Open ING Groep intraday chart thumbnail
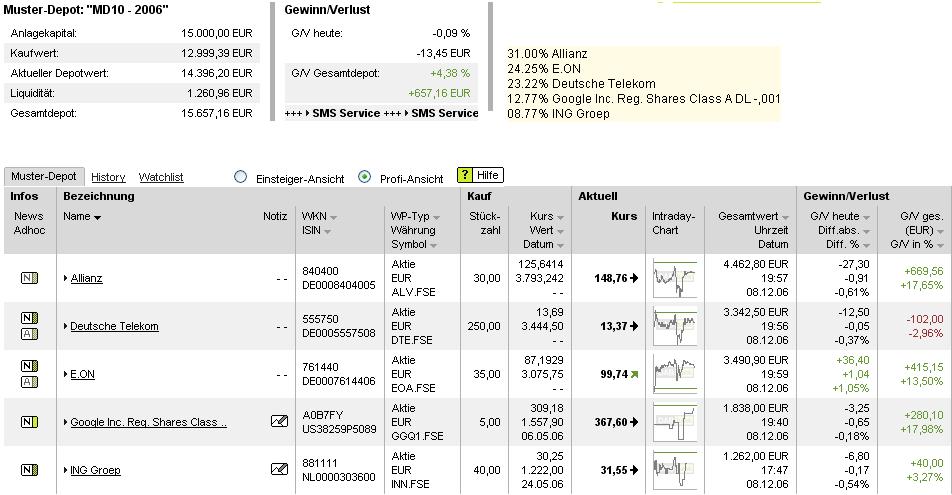 coord(675,470)
